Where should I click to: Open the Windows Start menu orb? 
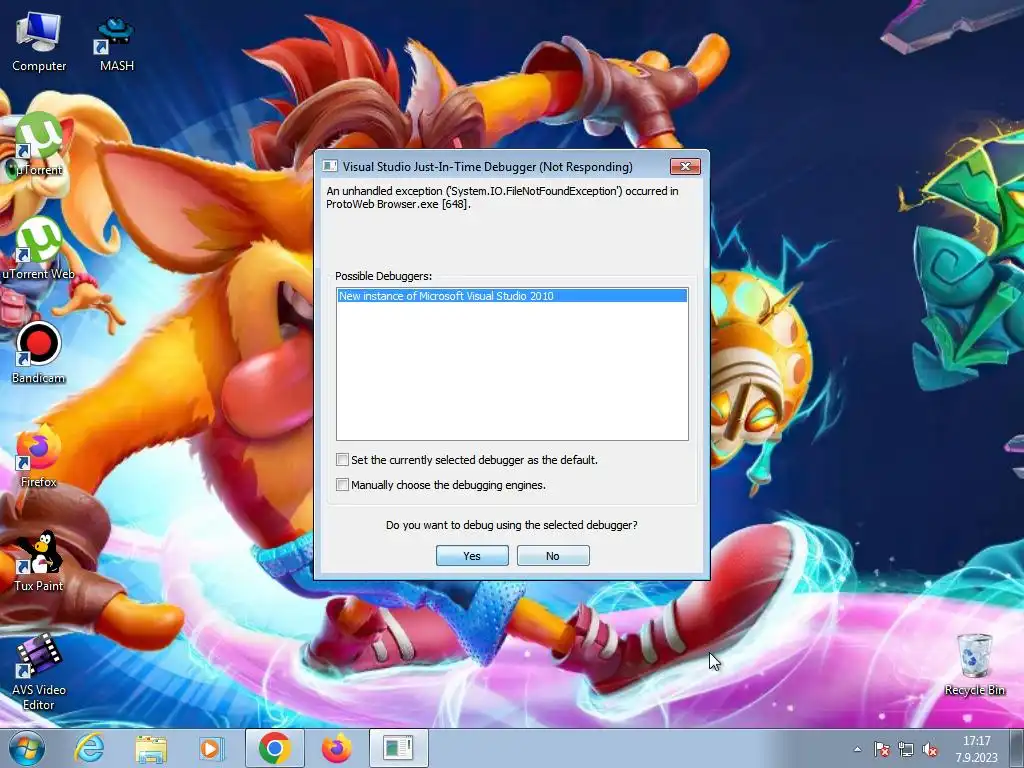(27, 748)
